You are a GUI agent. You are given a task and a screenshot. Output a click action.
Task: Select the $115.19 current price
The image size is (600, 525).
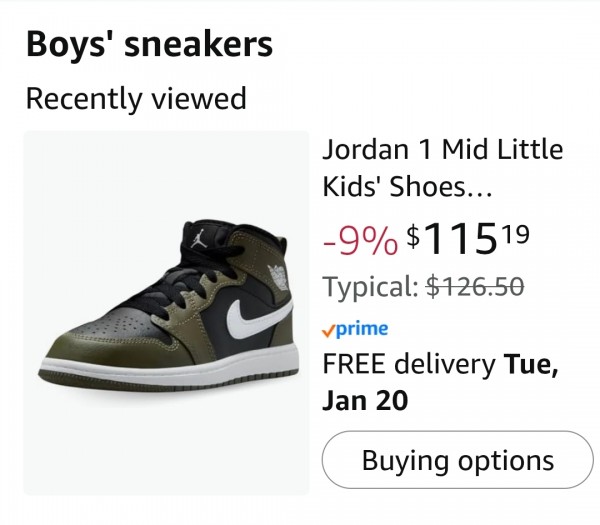(x=467, y=238)
